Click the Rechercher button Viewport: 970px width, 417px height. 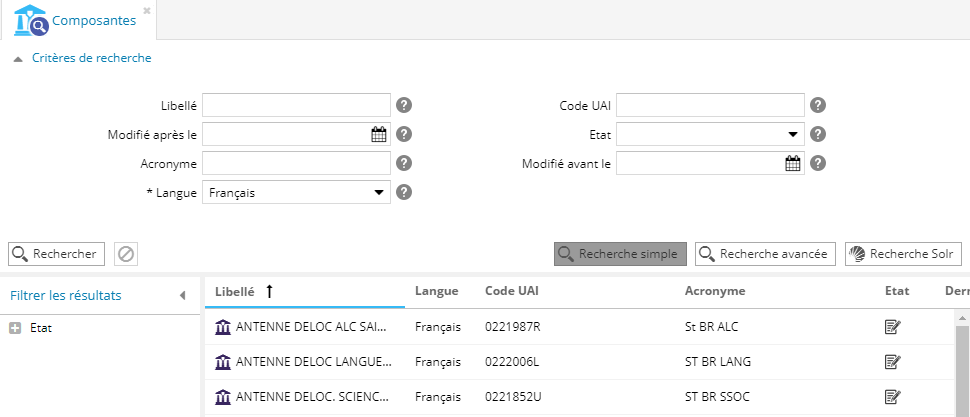coord(56,254)
